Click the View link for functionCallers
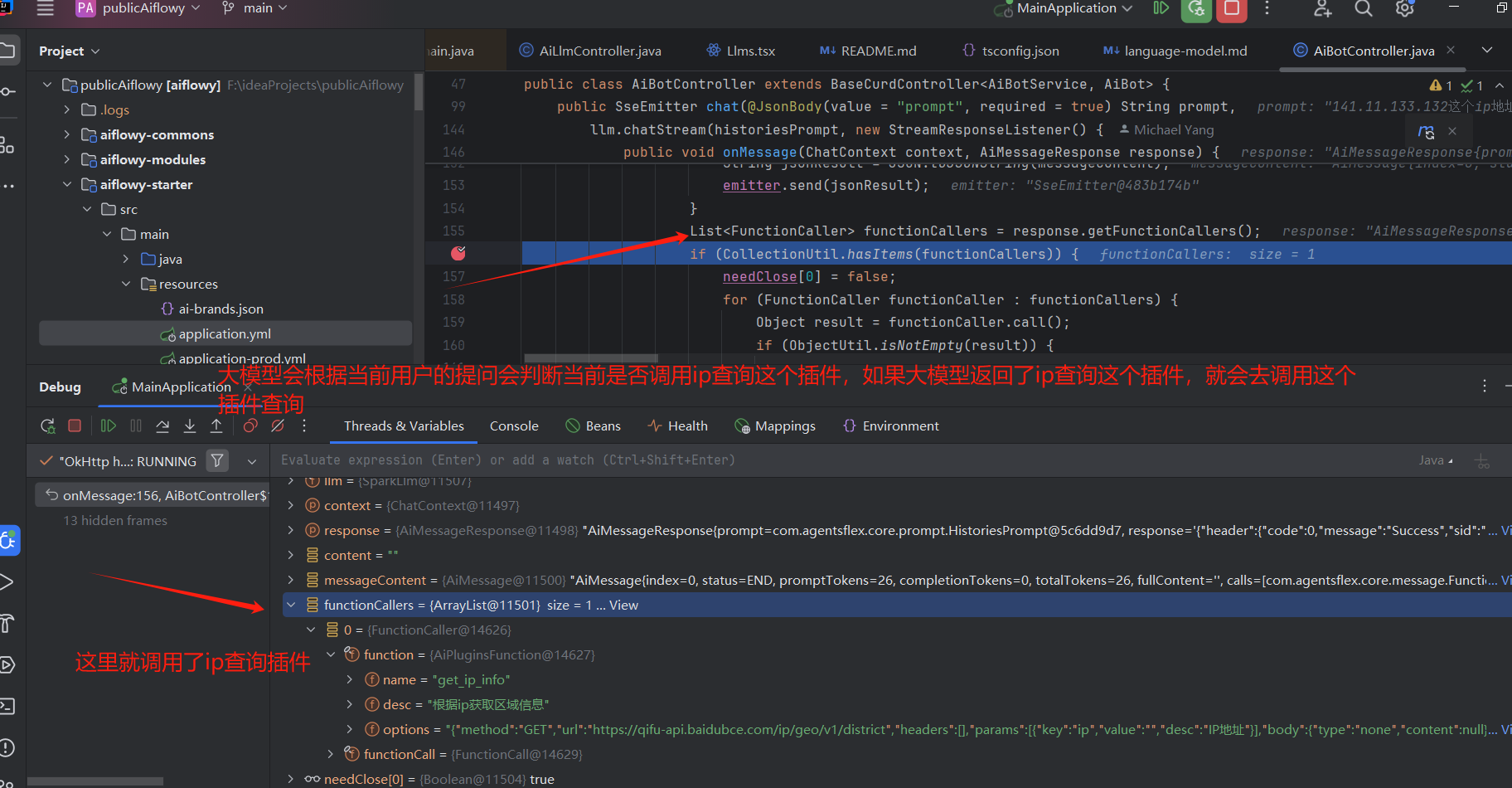 point(623,605)
